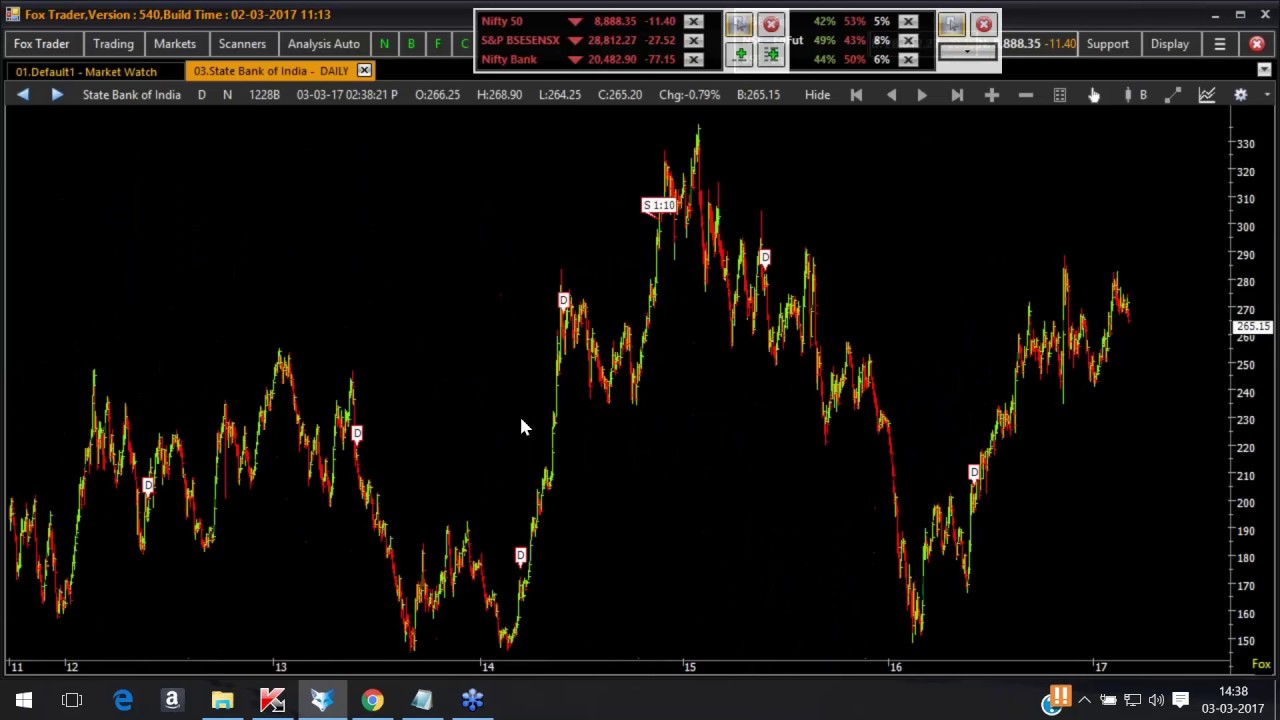Click the volume speaker tray icon
Viewport: 1280px width, 720px height.
tap(1156, 700)
